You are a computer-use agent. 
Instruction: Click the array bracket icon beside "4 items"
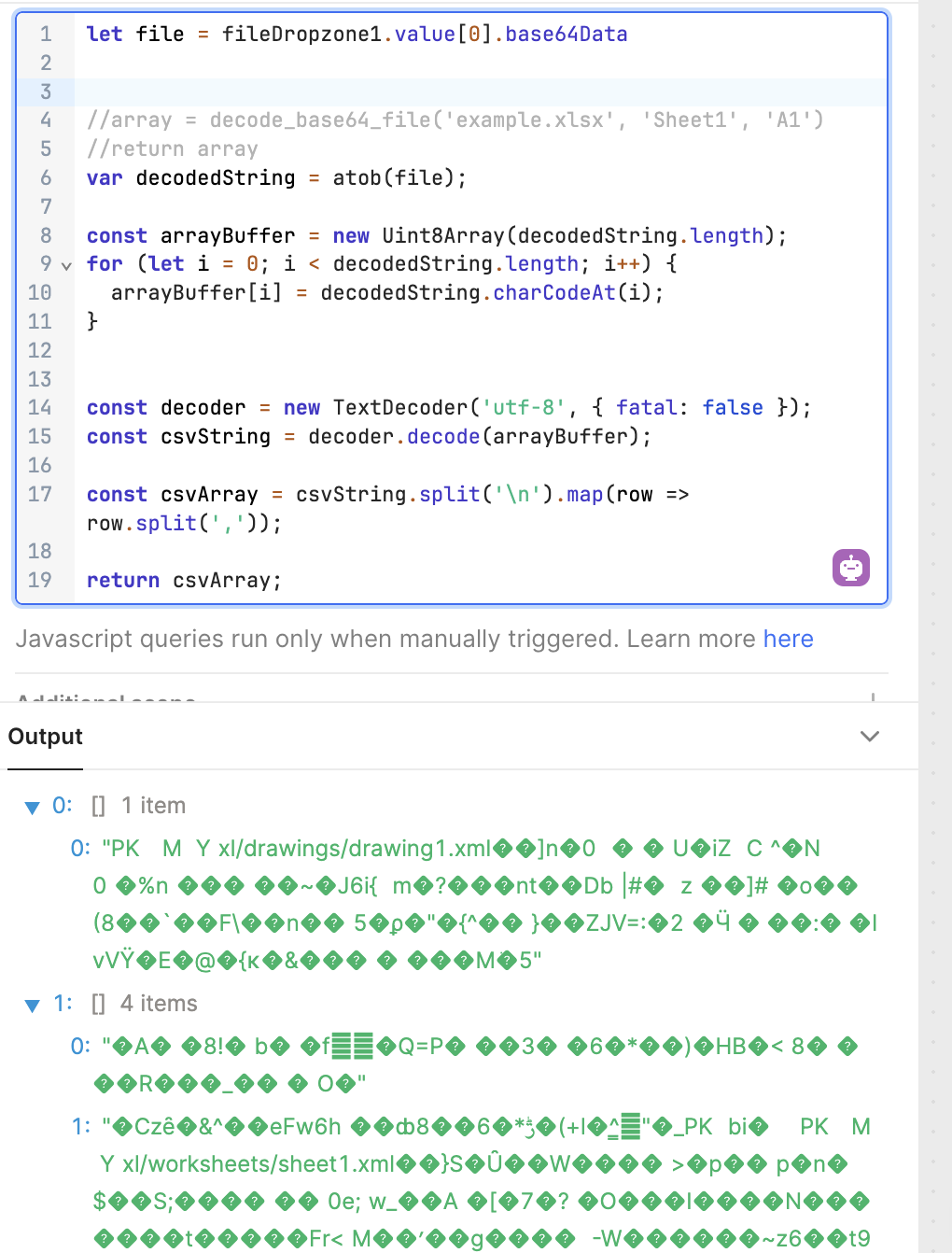point(98,1004)
